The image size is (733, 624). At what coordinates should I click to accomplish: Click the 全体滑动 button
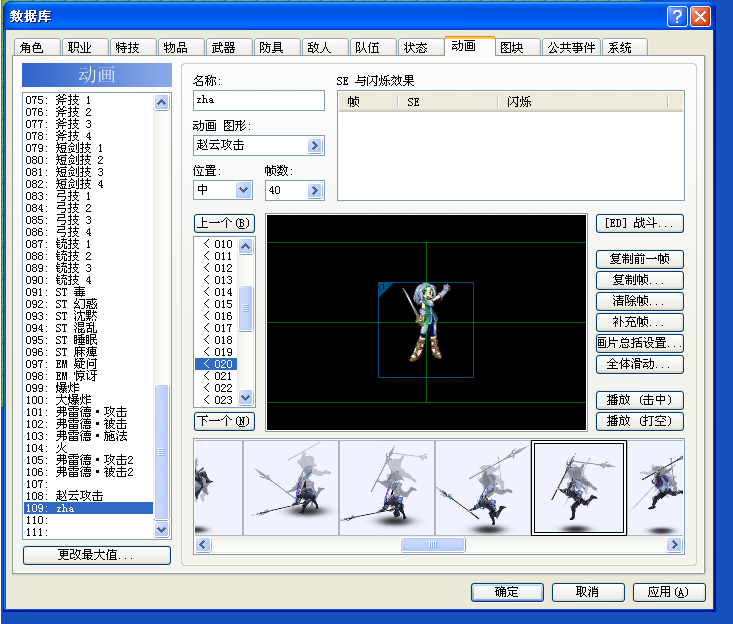pos(640,364)
